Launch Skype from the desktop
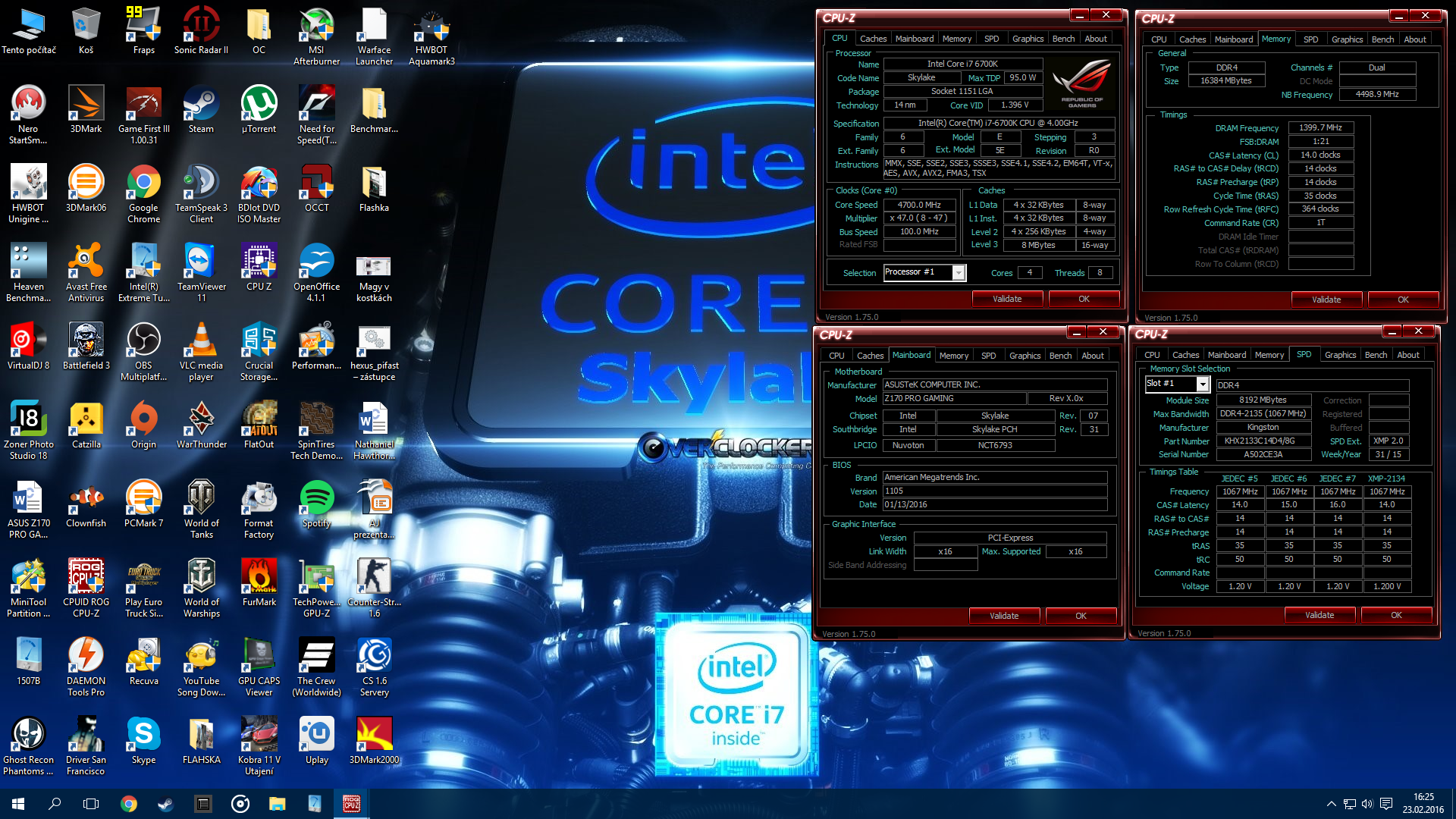This screenshot has width=1456, height=819. pyautogui.click(x=143, y=741)
